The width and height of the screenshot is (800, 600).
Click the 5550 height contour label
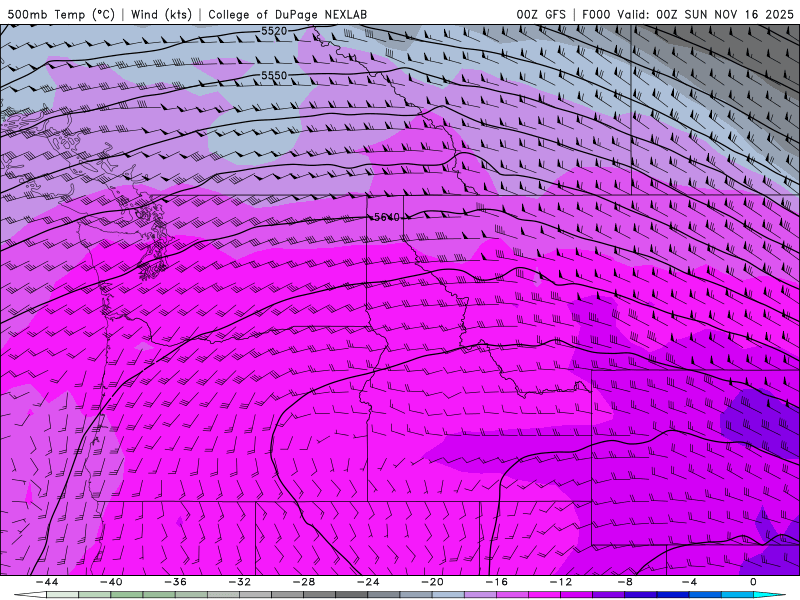[x=274, y=76]
